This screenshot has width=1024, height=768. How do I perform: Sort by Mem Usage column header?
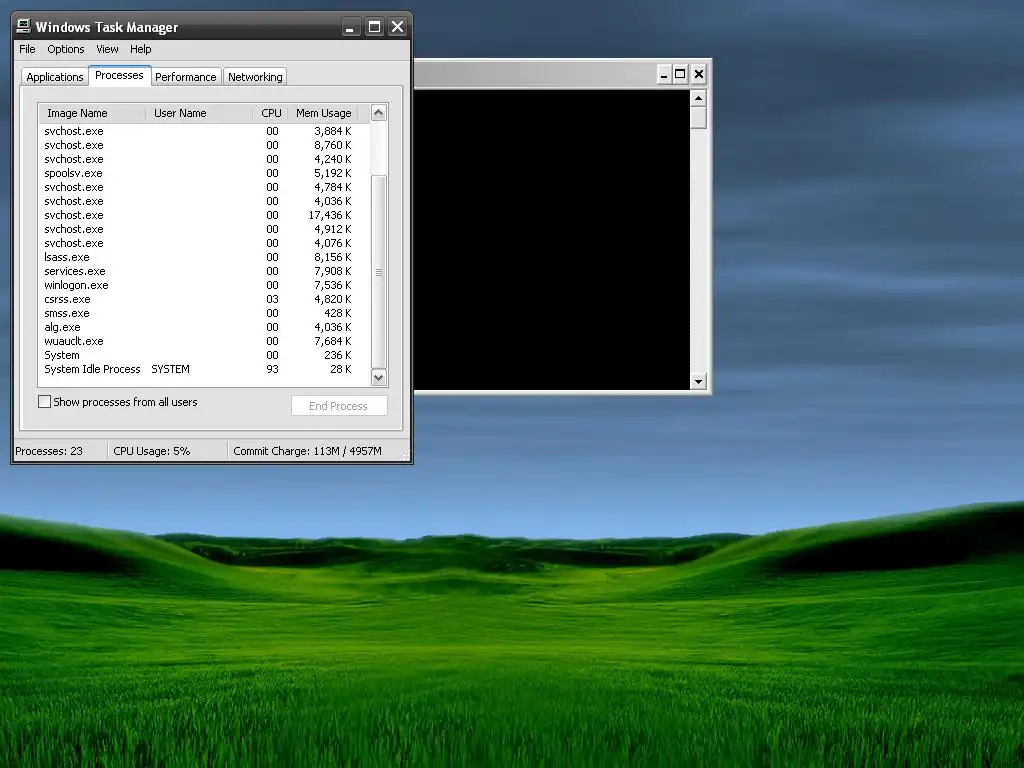click(323, 113)
